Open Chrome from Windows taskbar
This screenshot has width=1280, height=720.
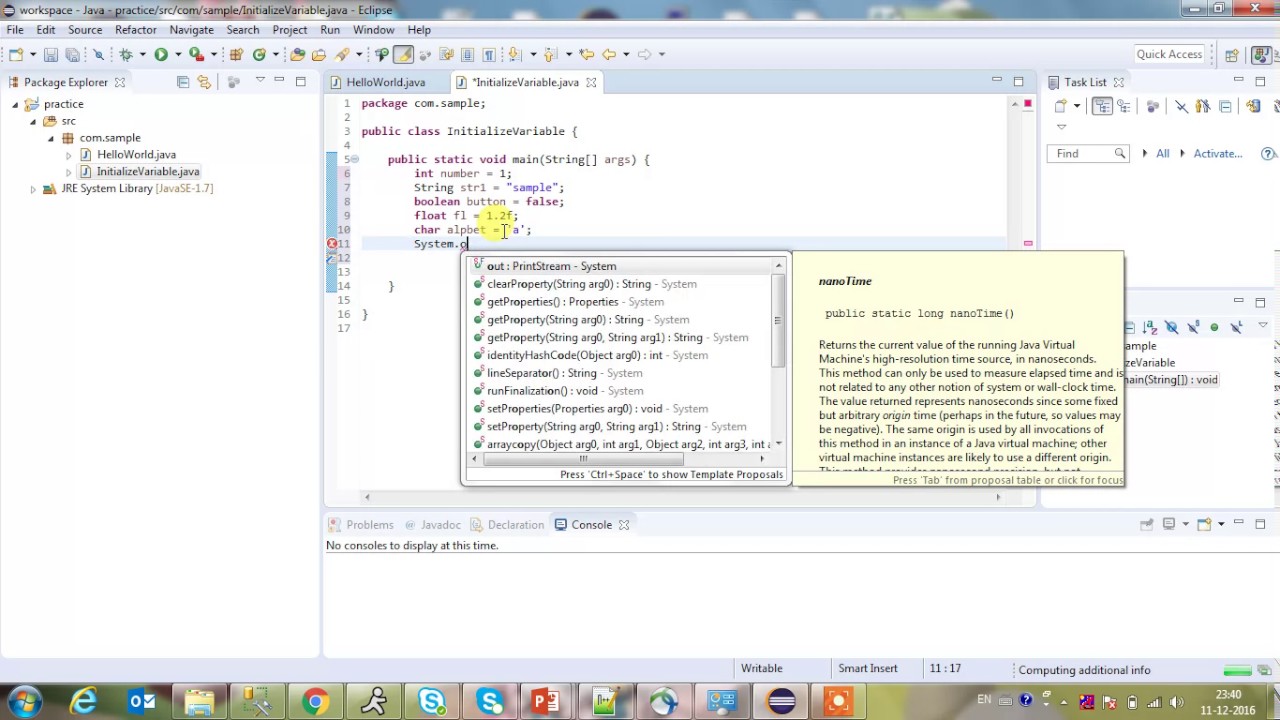[x=315, y=702]
